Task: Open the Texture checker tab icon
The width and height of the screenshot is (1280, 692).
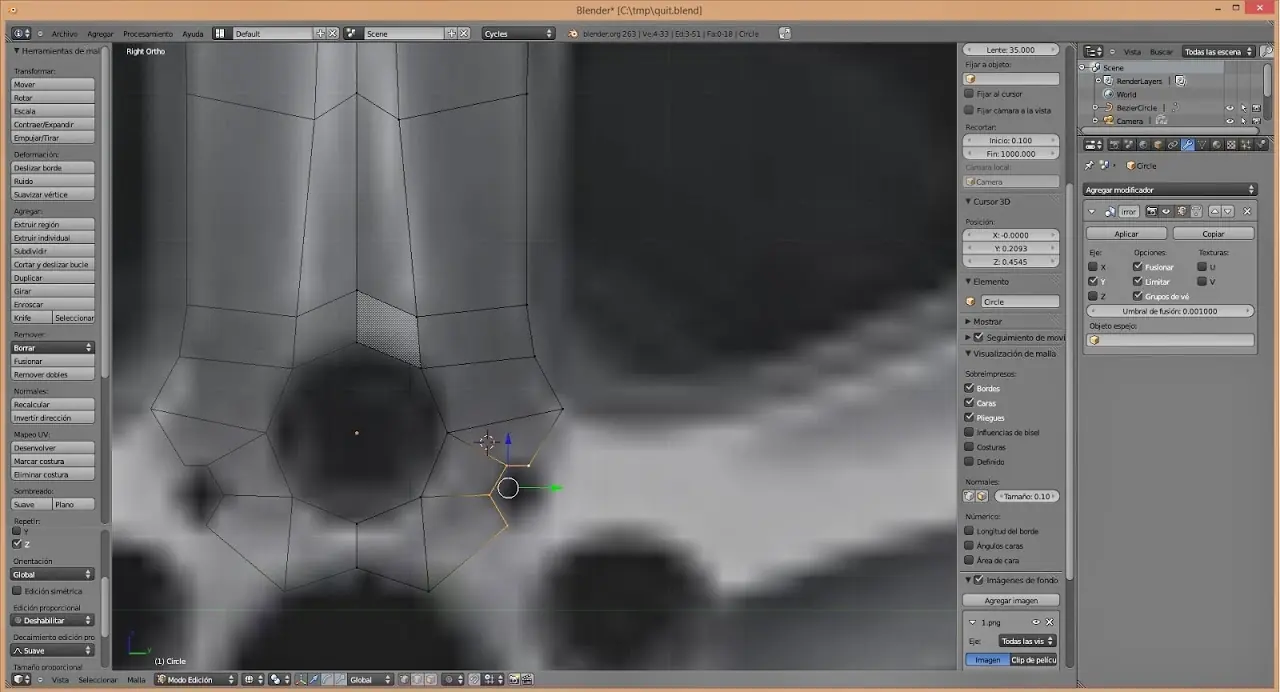Action: (1231, 145)
